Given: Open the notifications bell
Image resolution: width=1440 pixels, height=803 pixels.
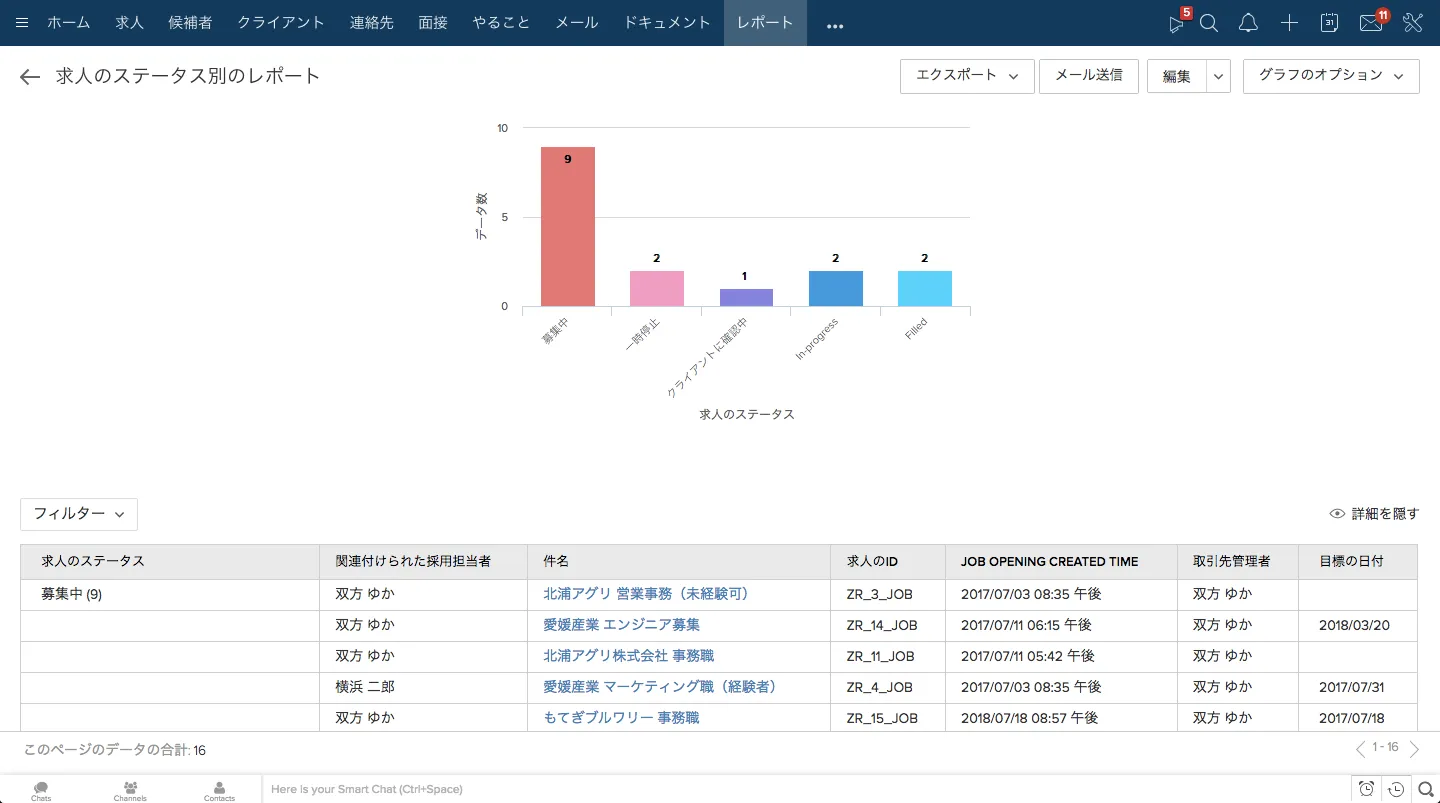Looking at the screenshot, I should (1248, 23).
